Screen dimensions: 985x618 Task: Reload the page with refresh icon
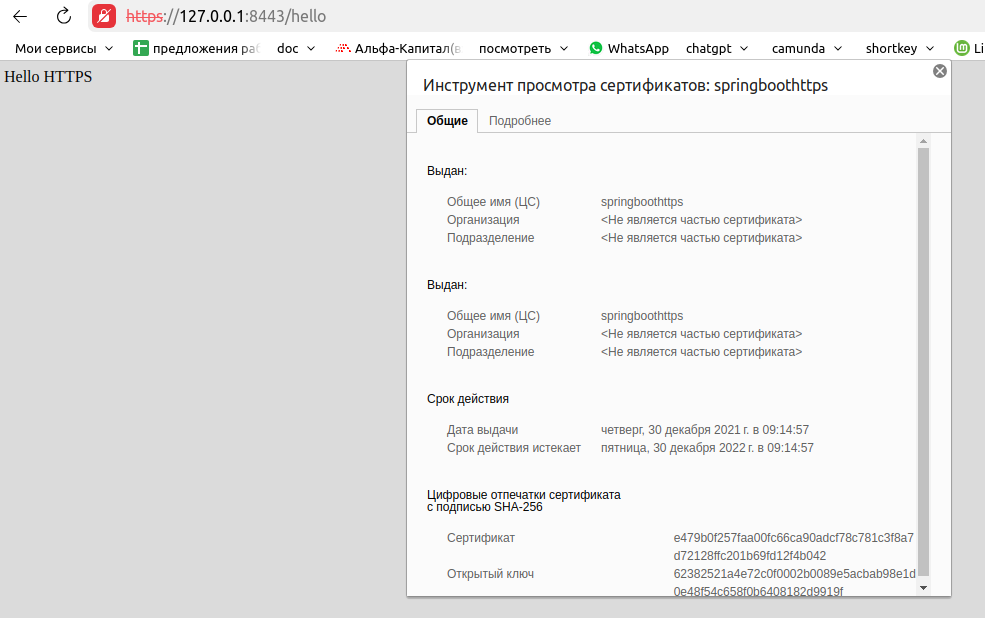[63, 16]
